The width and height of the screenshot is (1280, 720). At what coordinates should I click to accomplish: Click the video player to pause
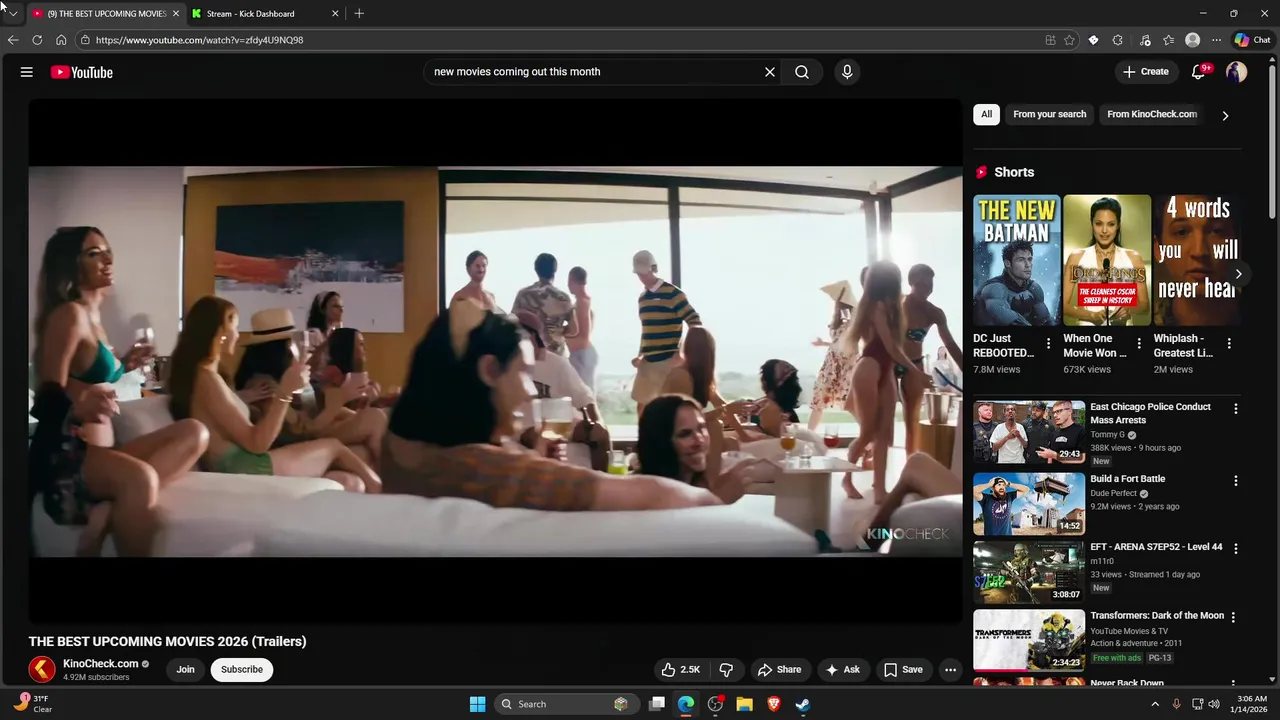point(495,360)
